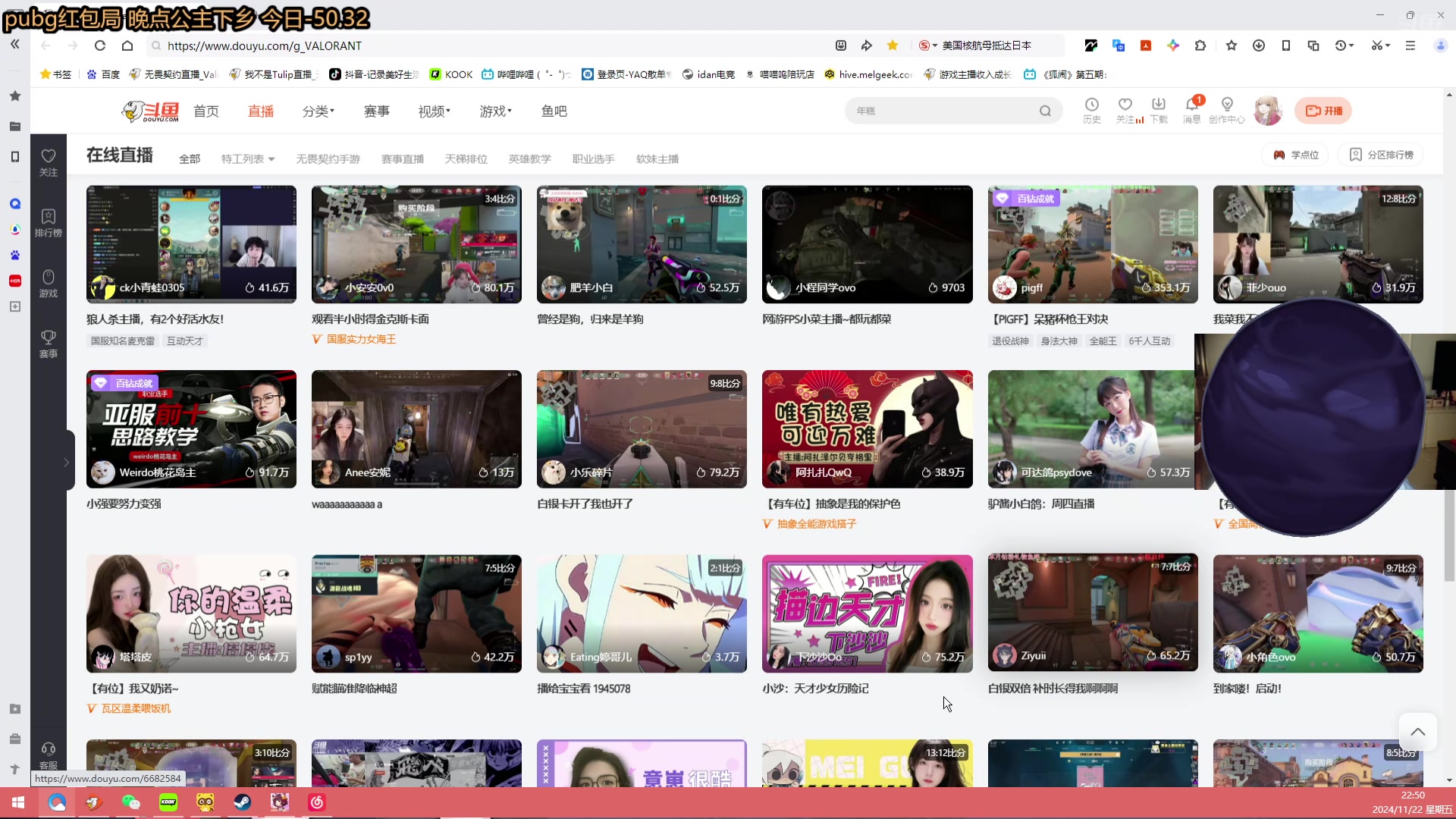This screenshot has height=819, width=1456.
Task: Click the search magnifier icon
Action: click(1045, 111)
